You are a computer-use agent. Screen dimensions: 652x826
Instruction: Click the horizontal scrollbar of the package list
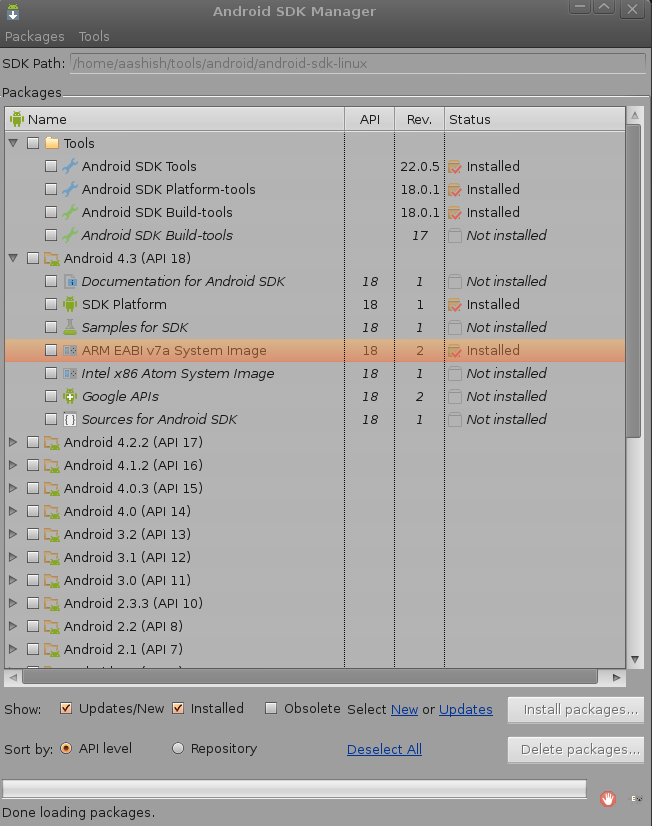pyautogui.click(x=310, y=677)
